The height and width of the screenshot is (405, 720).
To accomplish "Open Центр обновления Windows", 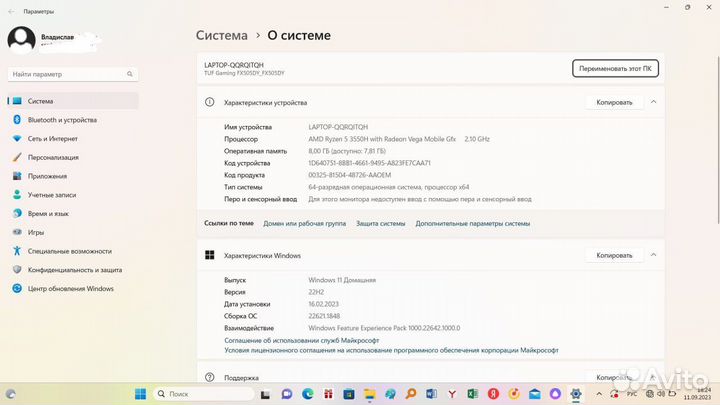I will 70,288.
